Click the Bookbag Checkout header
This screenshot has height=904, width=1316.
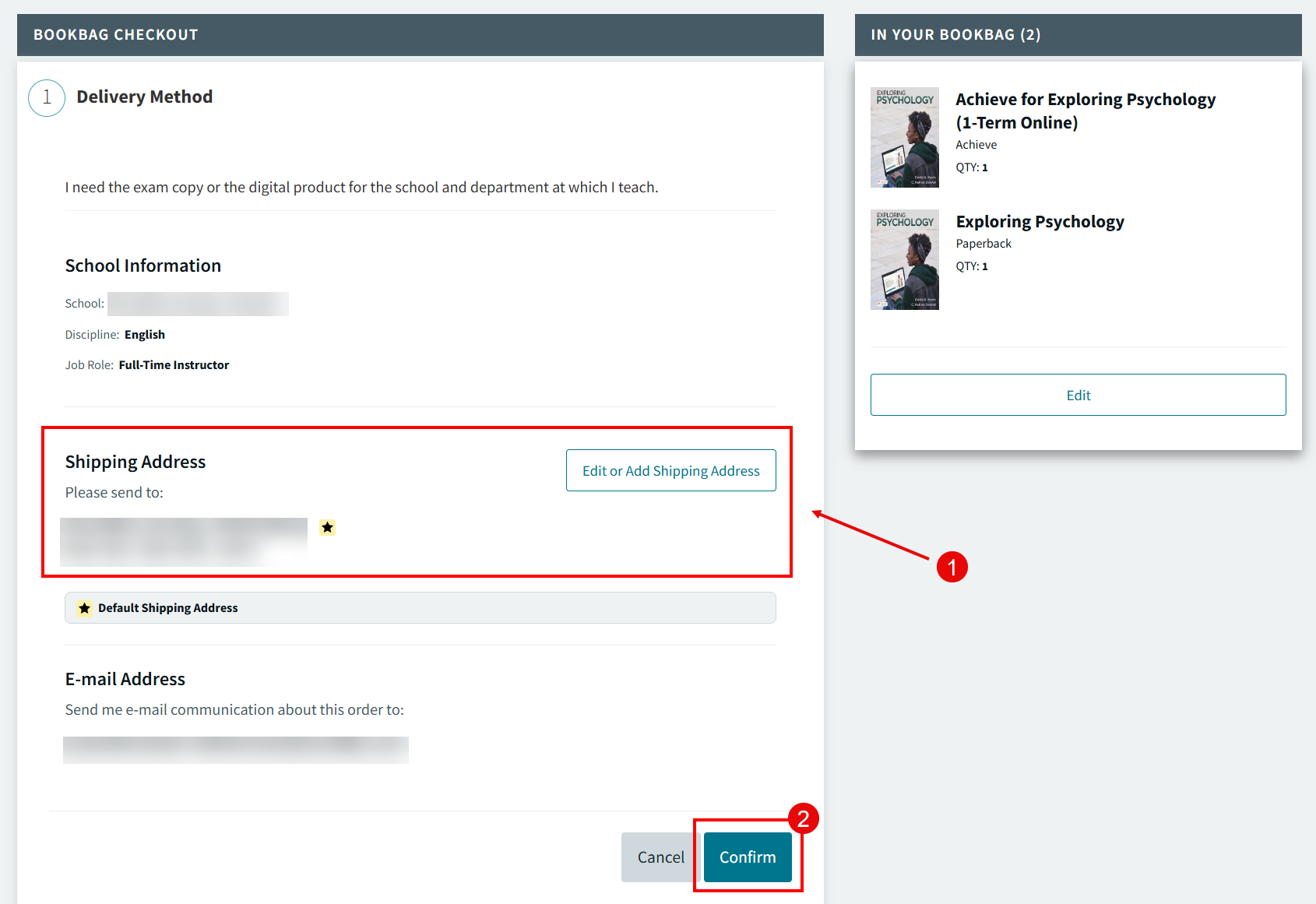[116, 35]
